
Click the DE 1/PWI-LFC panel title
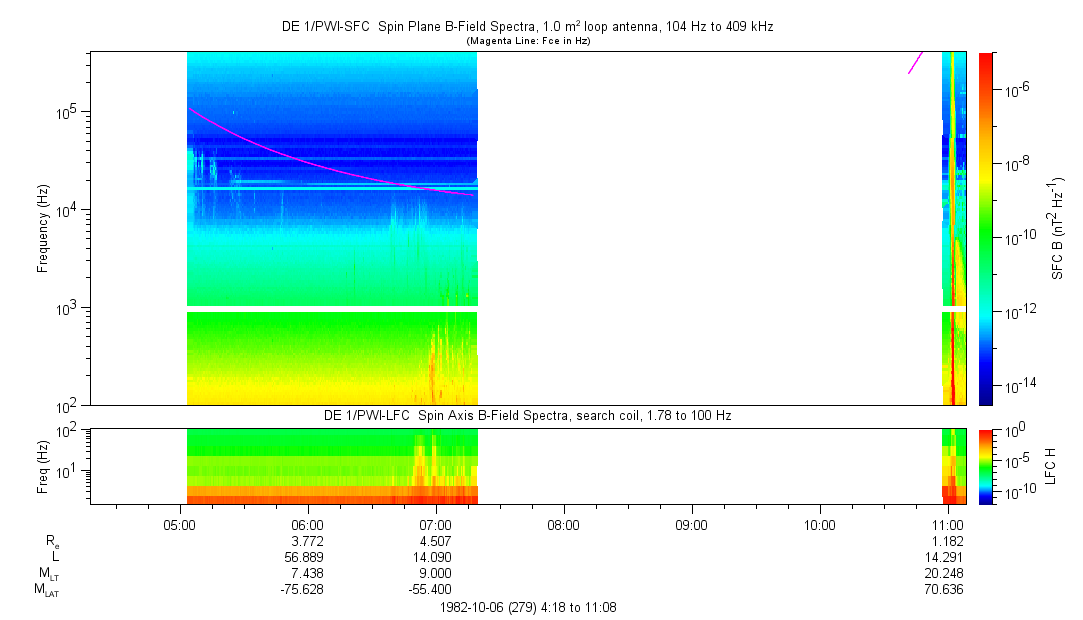point(527,415)
